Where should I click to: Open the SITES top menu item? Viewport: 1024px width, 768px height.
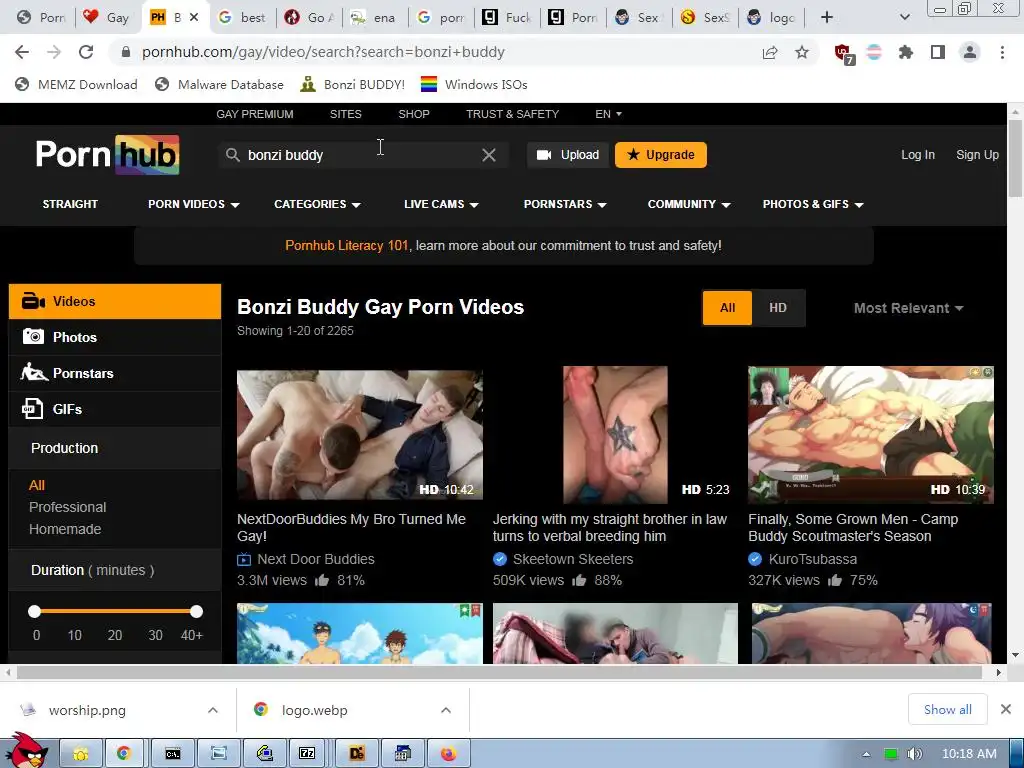pyautogui.click(x=345, y=114)
